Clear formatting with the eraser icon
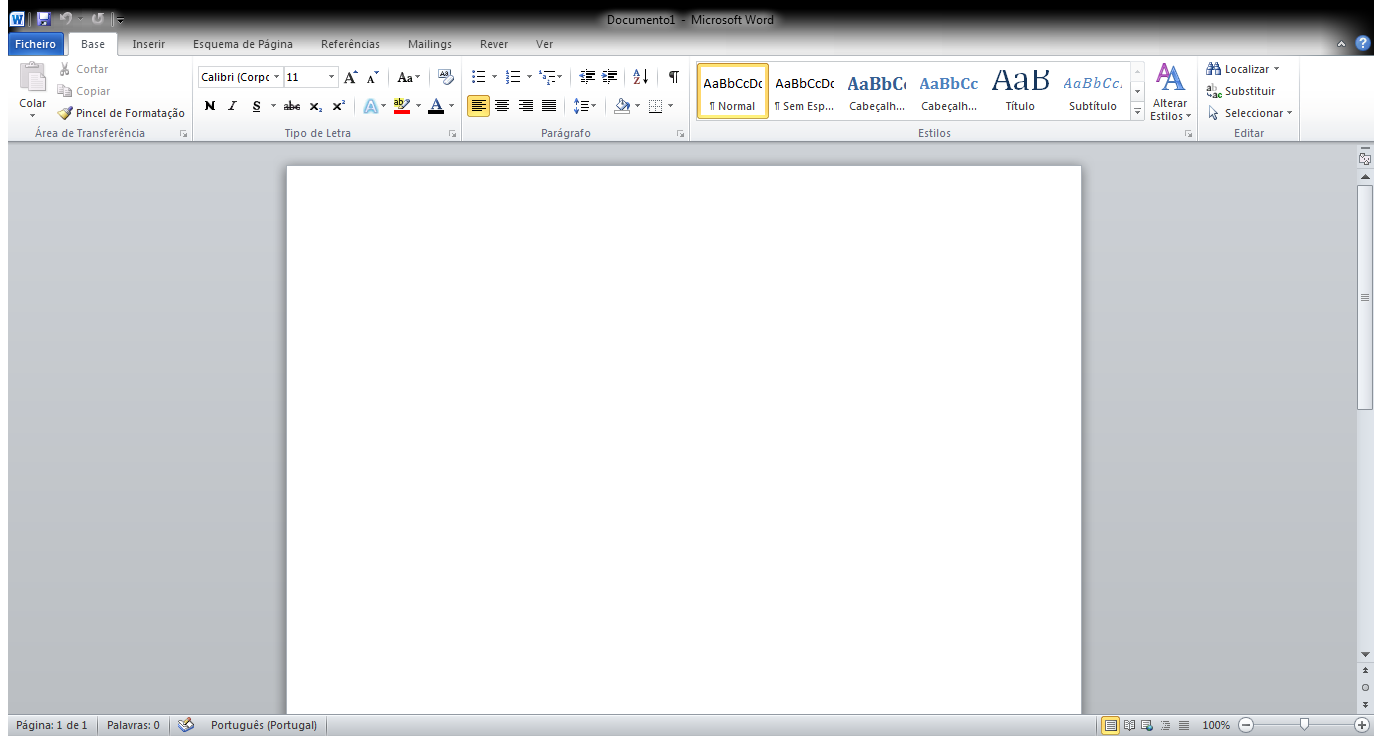 446,77
